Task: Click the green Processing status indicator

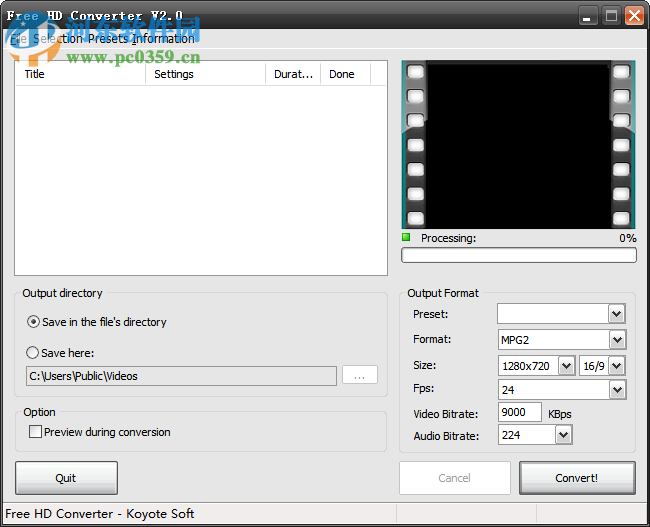Action: [x=406, y=238]
